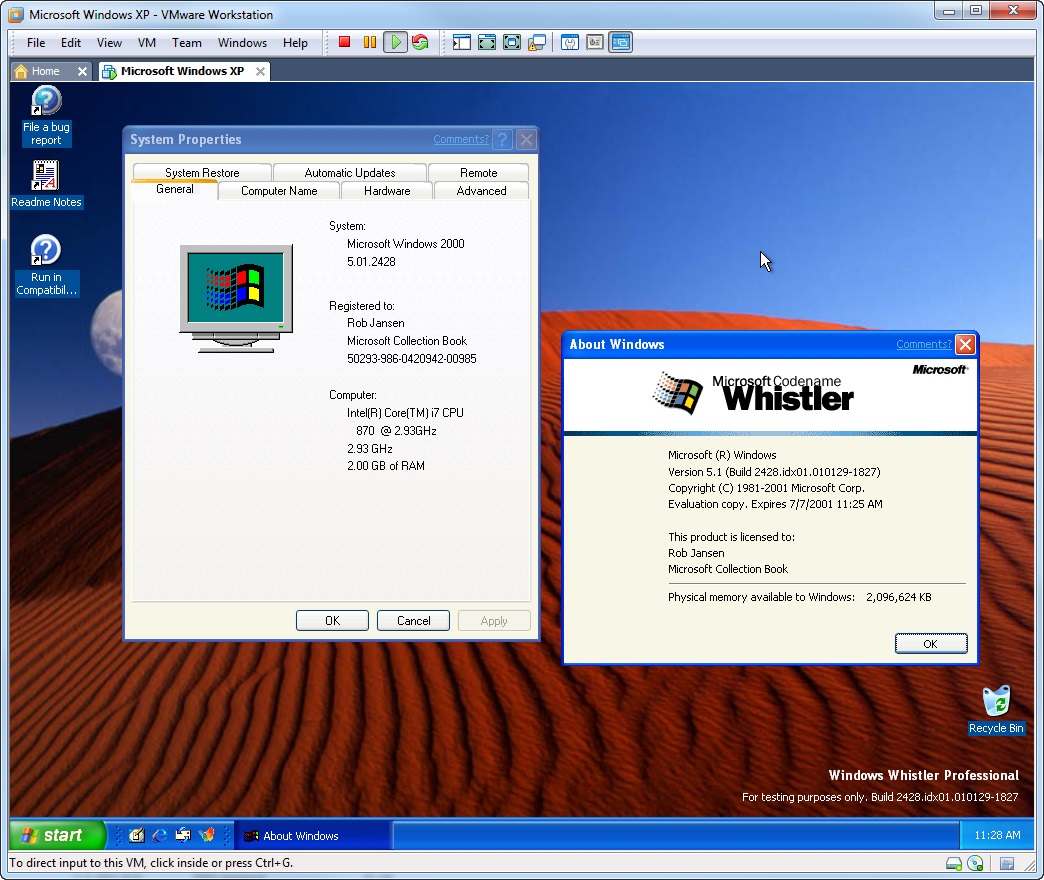Image resolution: width=1044 pixels, height=880 pixels.
Task: Switch to the Remote tab
Action: [478, 172]
